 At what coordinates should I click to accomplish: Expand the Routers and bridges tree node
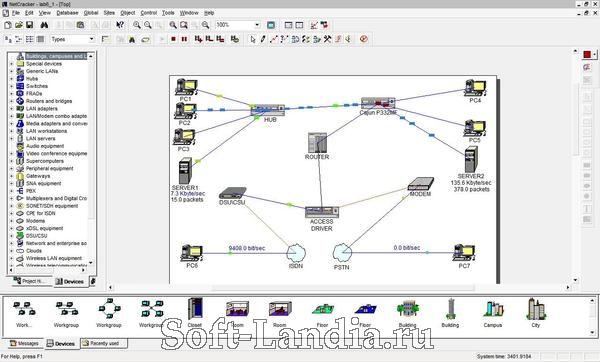click(11, 101)
